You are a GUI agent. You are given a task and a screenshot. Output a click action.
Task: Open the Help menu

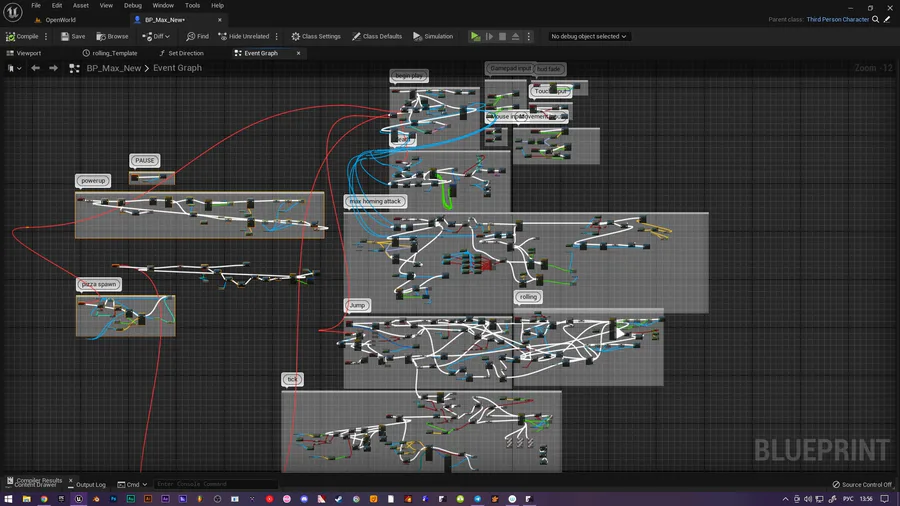click(x=217, y=5)
